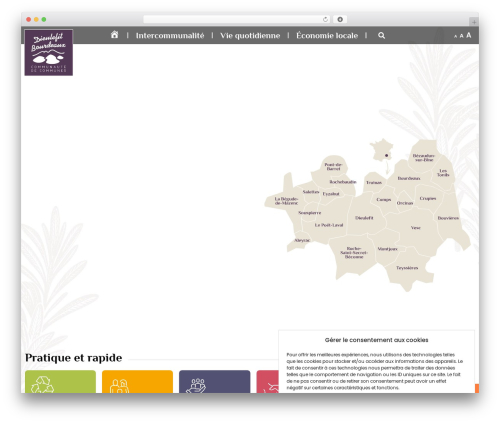This screenshot has width=500, height=423.
Task: Select Comps on the map
Action: (383, 200)
